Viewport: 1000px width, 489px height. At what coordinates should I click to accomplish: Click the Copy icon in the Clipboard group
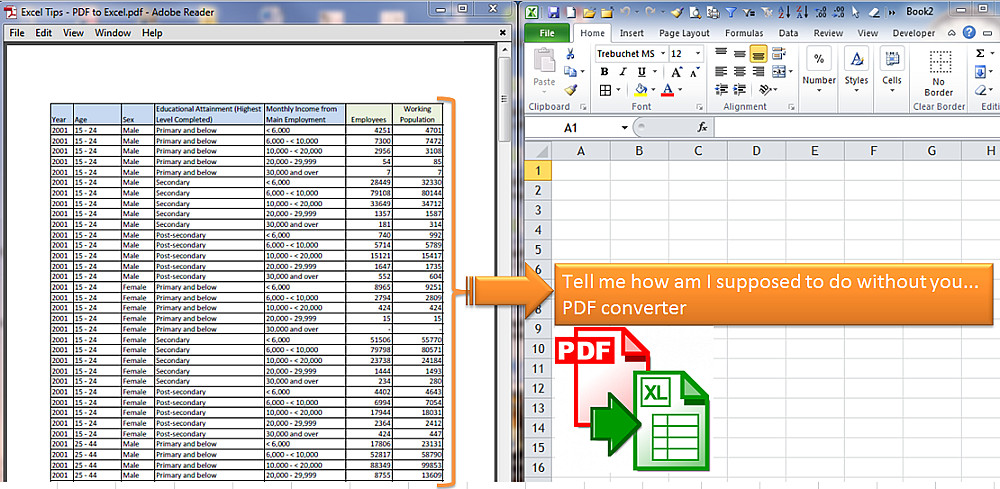click(x=570, y=71)
